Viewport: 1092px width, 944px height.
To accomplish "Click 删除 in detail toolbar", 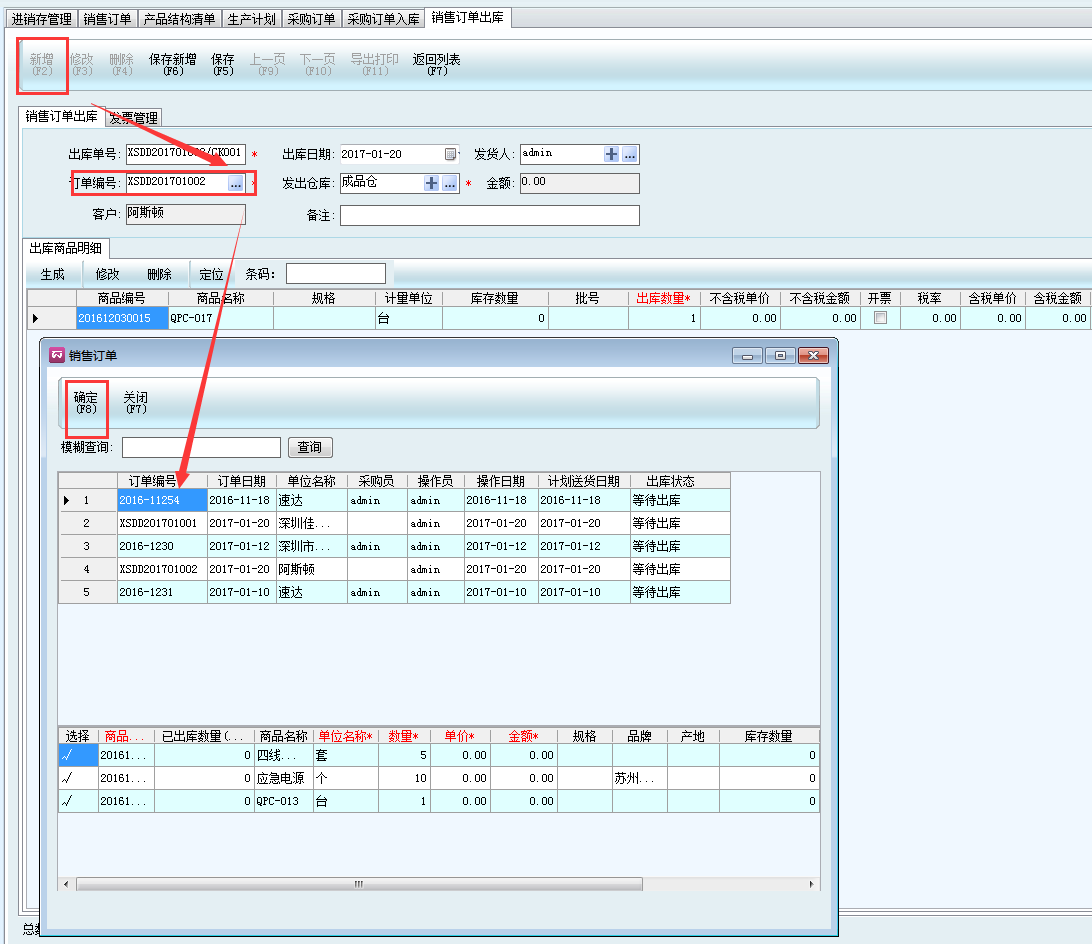I will 159,274.
